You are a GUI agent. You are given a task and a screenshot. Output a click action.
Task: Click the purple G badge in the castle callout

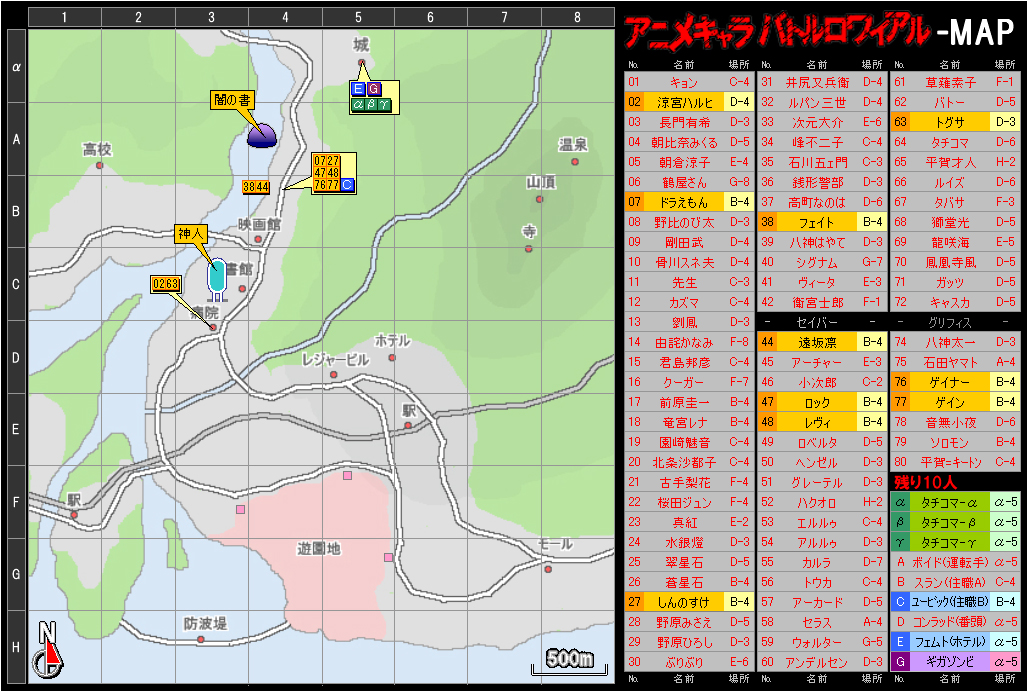373,90
